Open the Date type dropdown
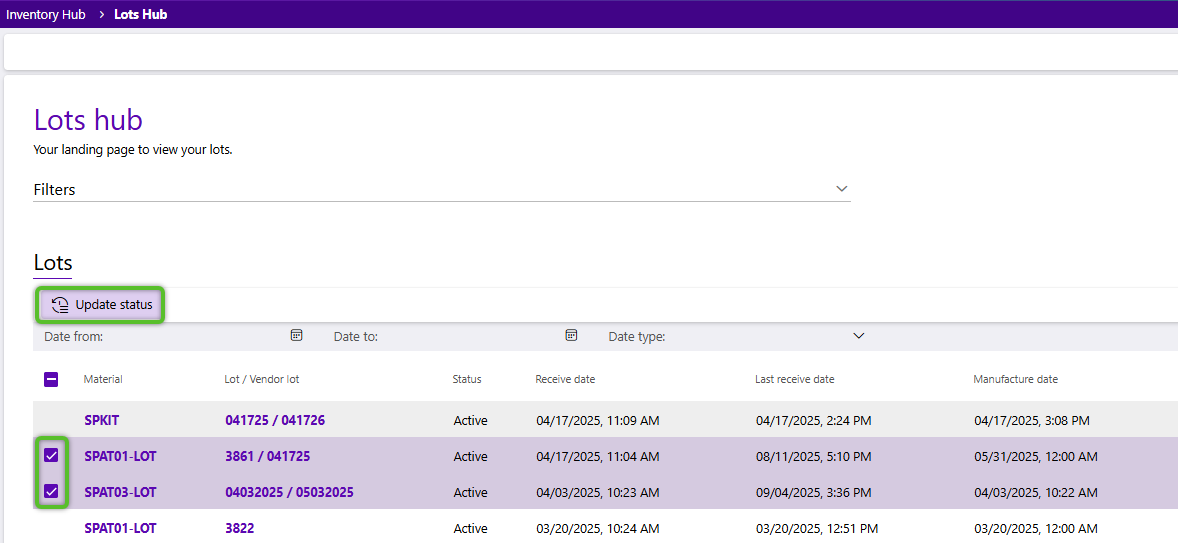Viewport: 1178px width, 543px height. [858, 336]
